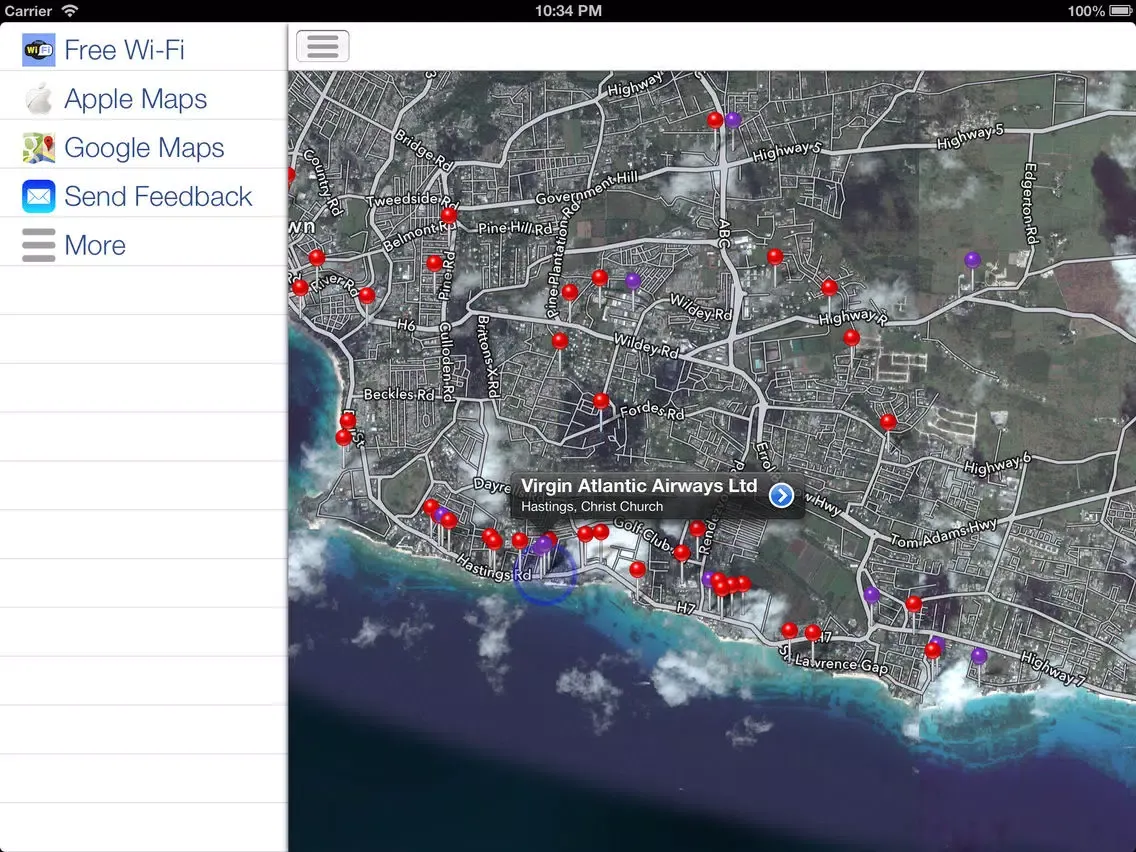Check the battery indicator in status bar
This screenshot has width=1136, height=852.
tap(1120, 11)
